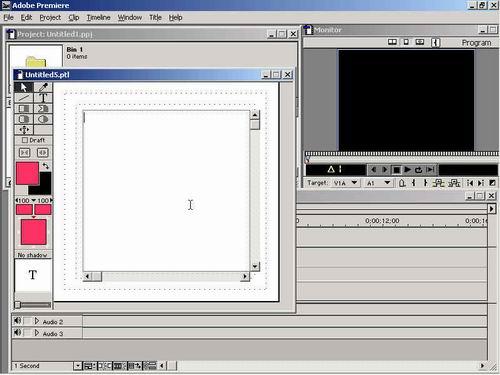Select the oval shape tool
This screenshot has height=375, width=500.
43,119
